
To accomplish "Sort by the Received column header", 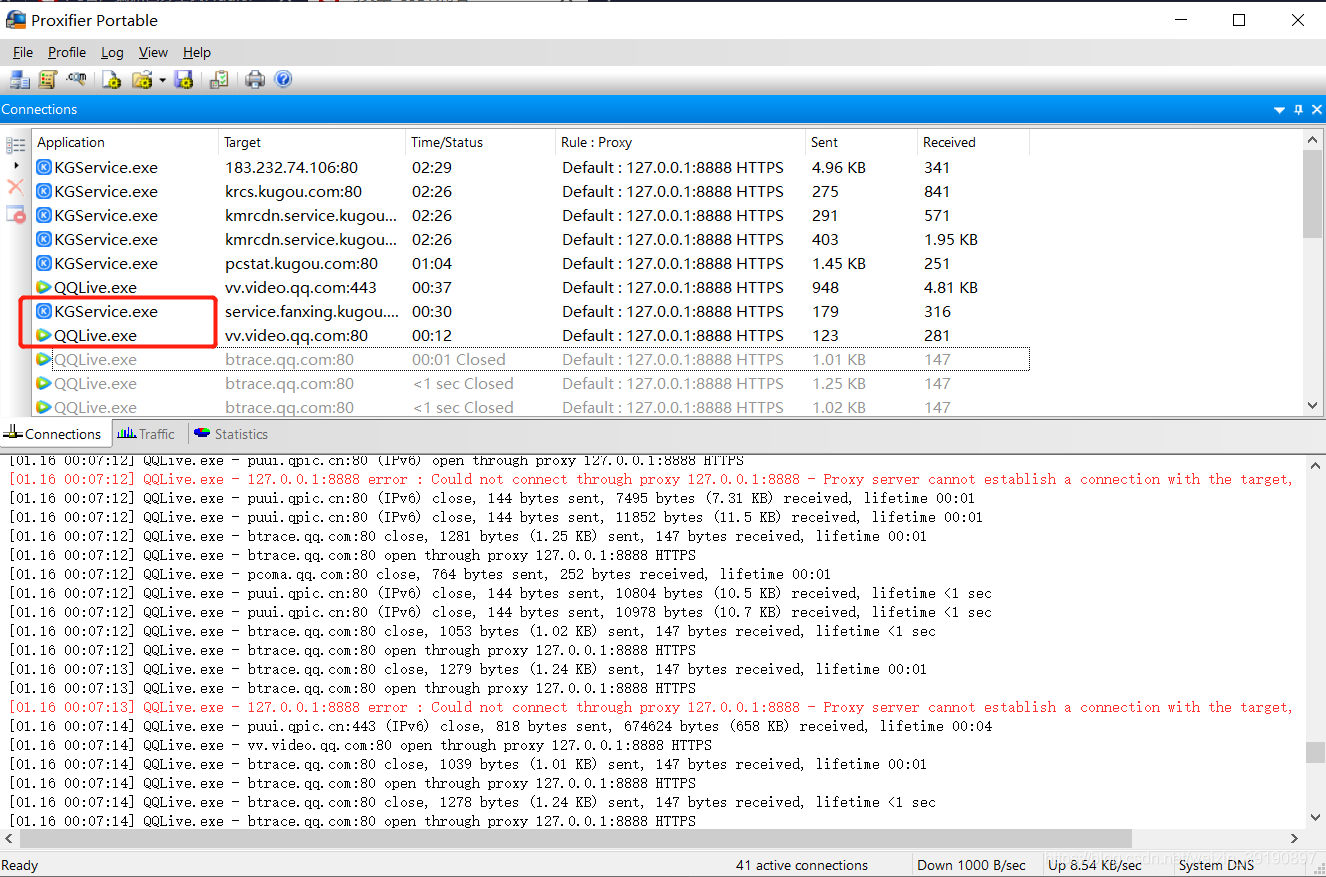I will click(973, 142).
